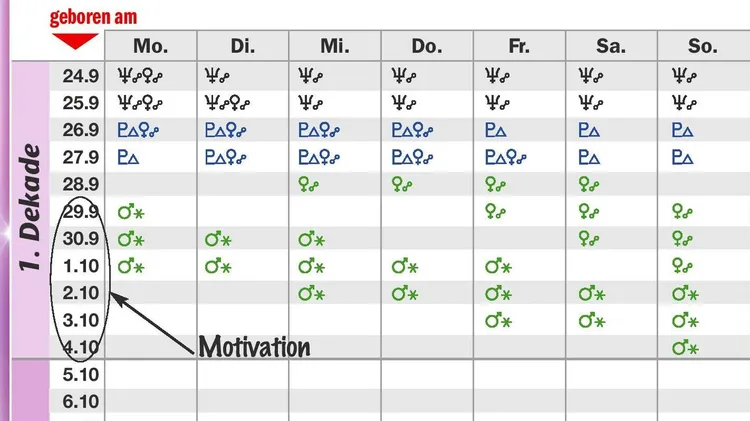This screenshot has height=421, width=750.
Task: Select the So. column header
Action: (703, 46)
